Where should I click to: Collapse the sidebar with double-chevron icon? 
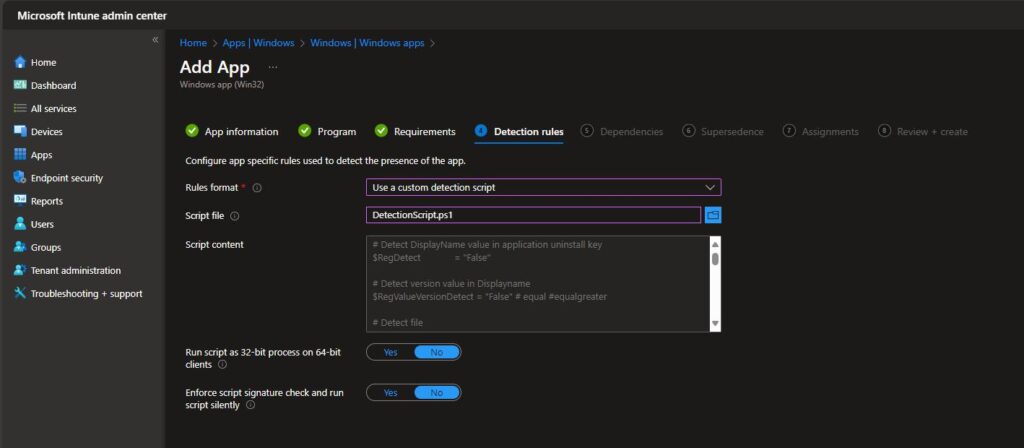point(155,40)
